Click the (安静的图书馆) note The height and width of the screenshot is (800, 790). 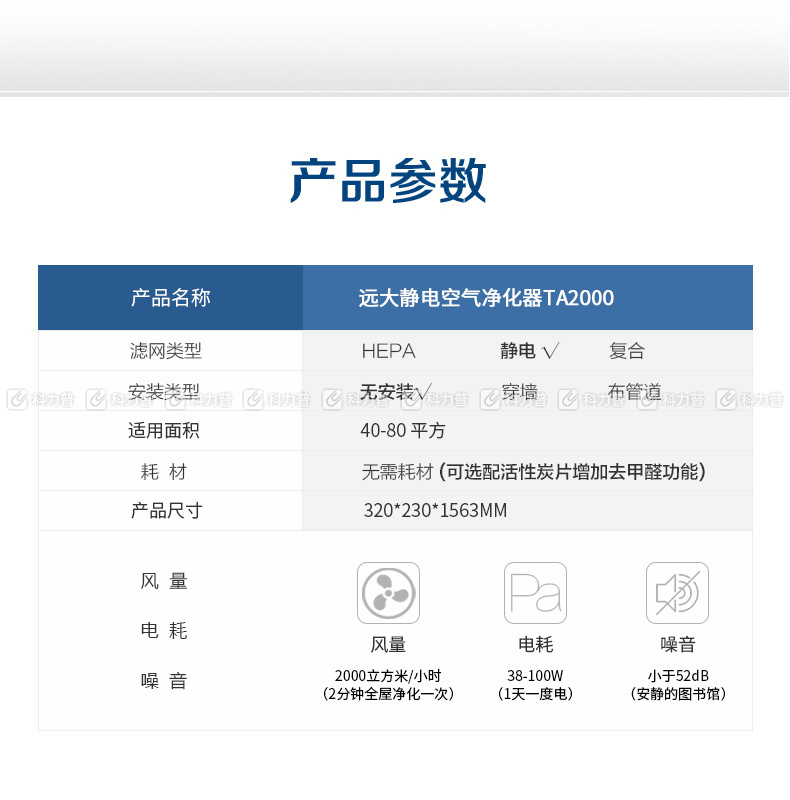pyautogui.click(x=678, y=694)
